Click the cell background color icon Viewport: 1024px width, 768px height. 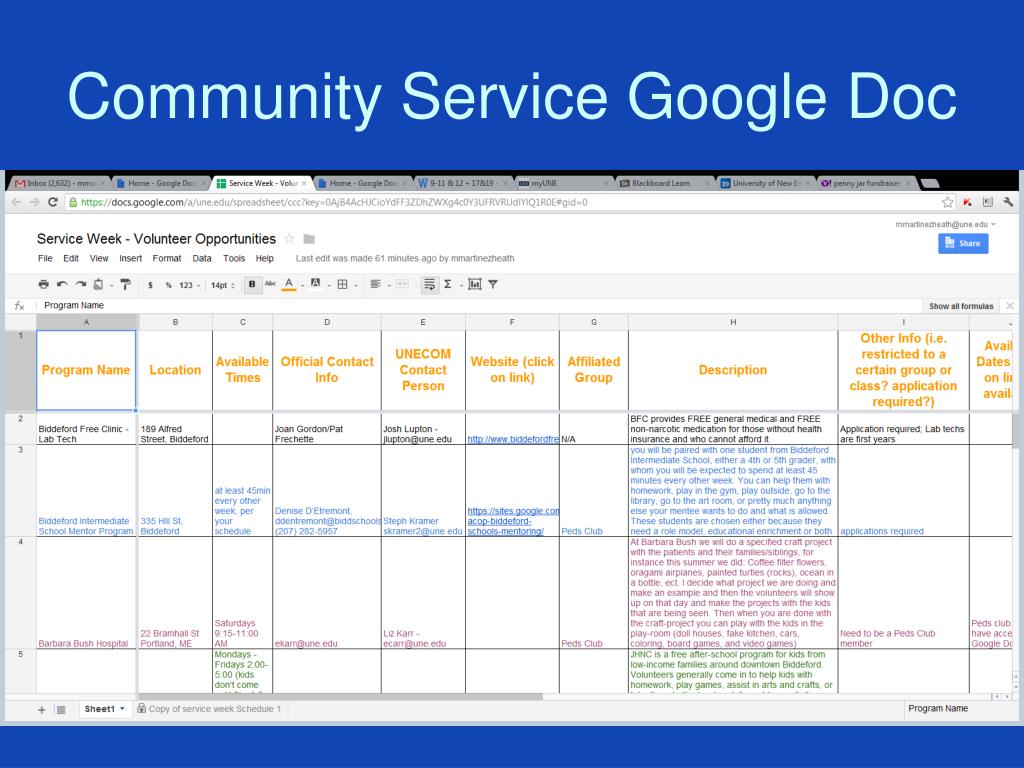315,283
